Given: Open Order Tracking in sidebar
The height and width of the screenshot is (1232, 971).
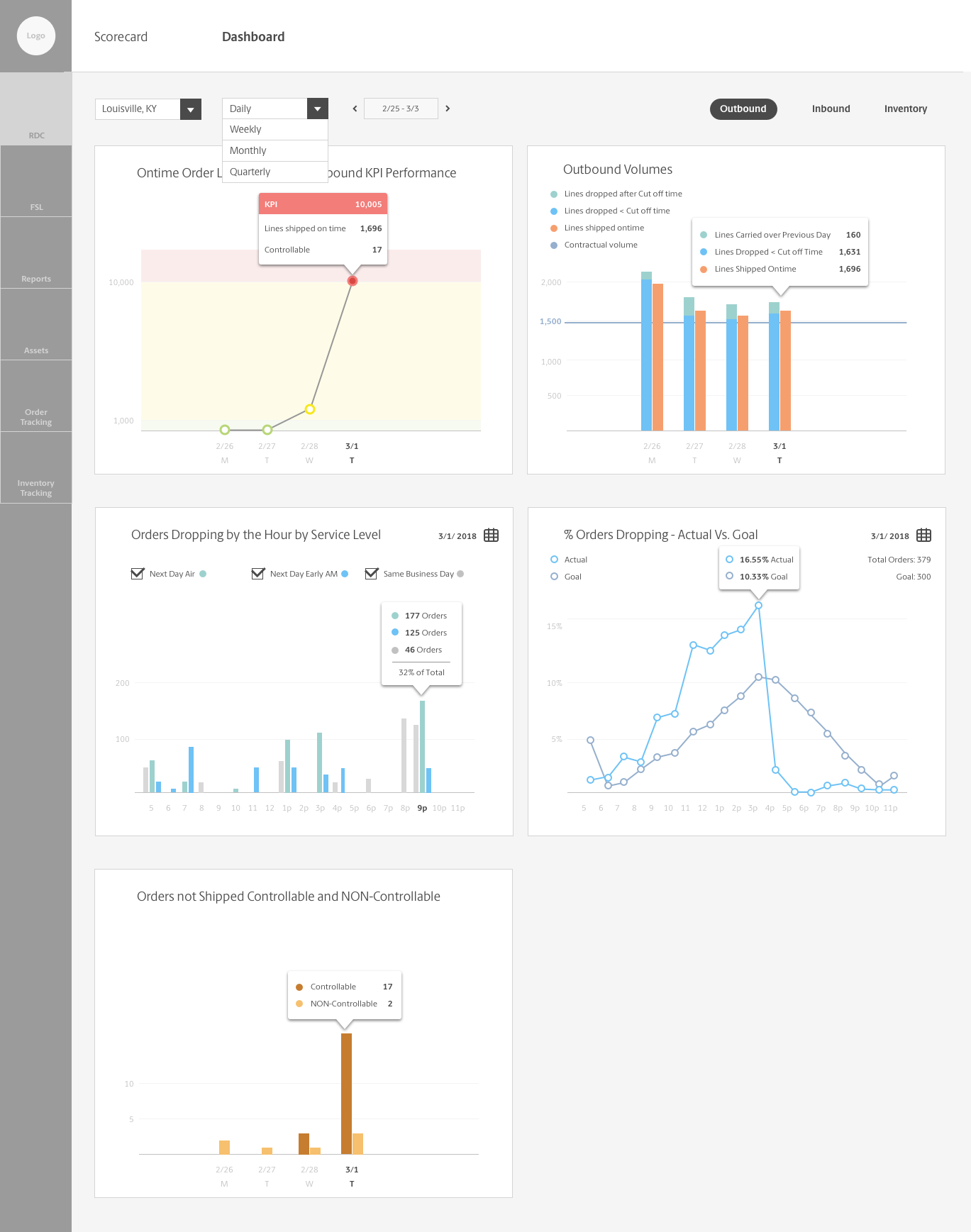Looking at the screenshot, I should pyautogui.click(x=36, y=396).
